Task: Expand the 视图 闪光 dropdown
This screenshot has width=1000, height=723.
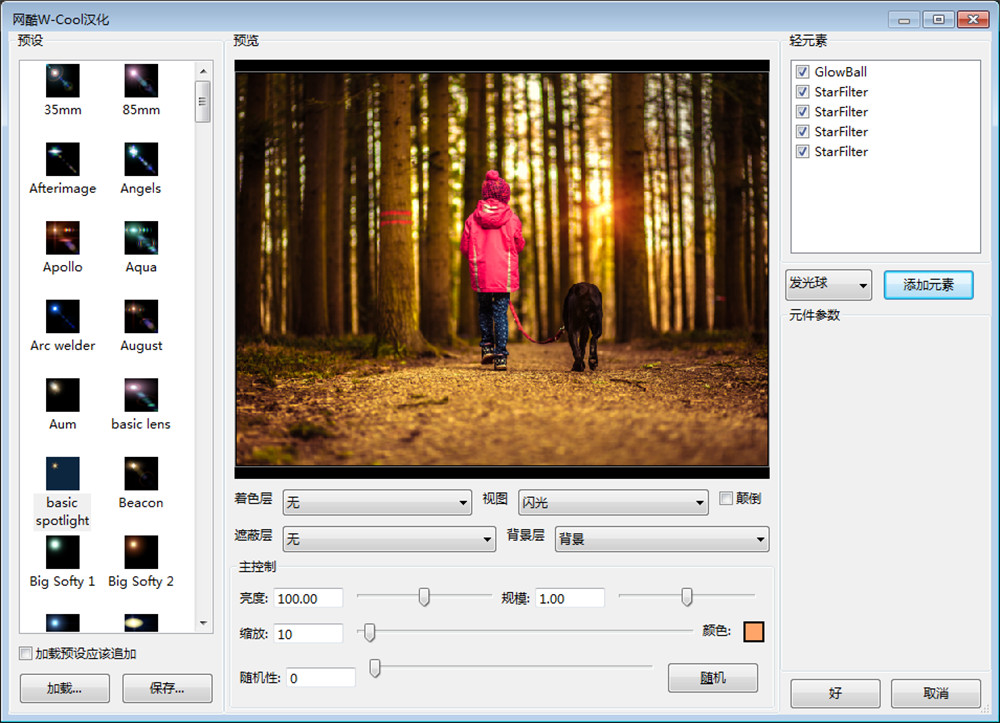Action: (x=613, y=502)
